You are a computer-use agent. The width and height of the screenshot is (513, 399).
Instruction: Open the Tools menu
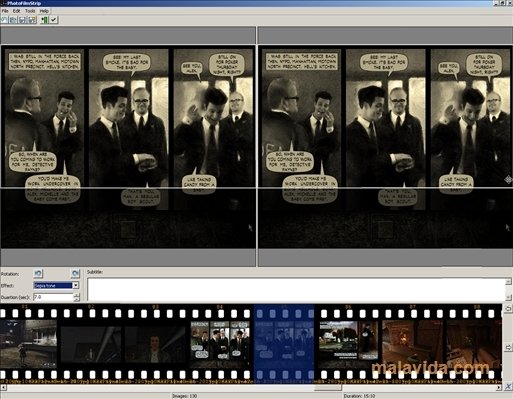[30, 11]
